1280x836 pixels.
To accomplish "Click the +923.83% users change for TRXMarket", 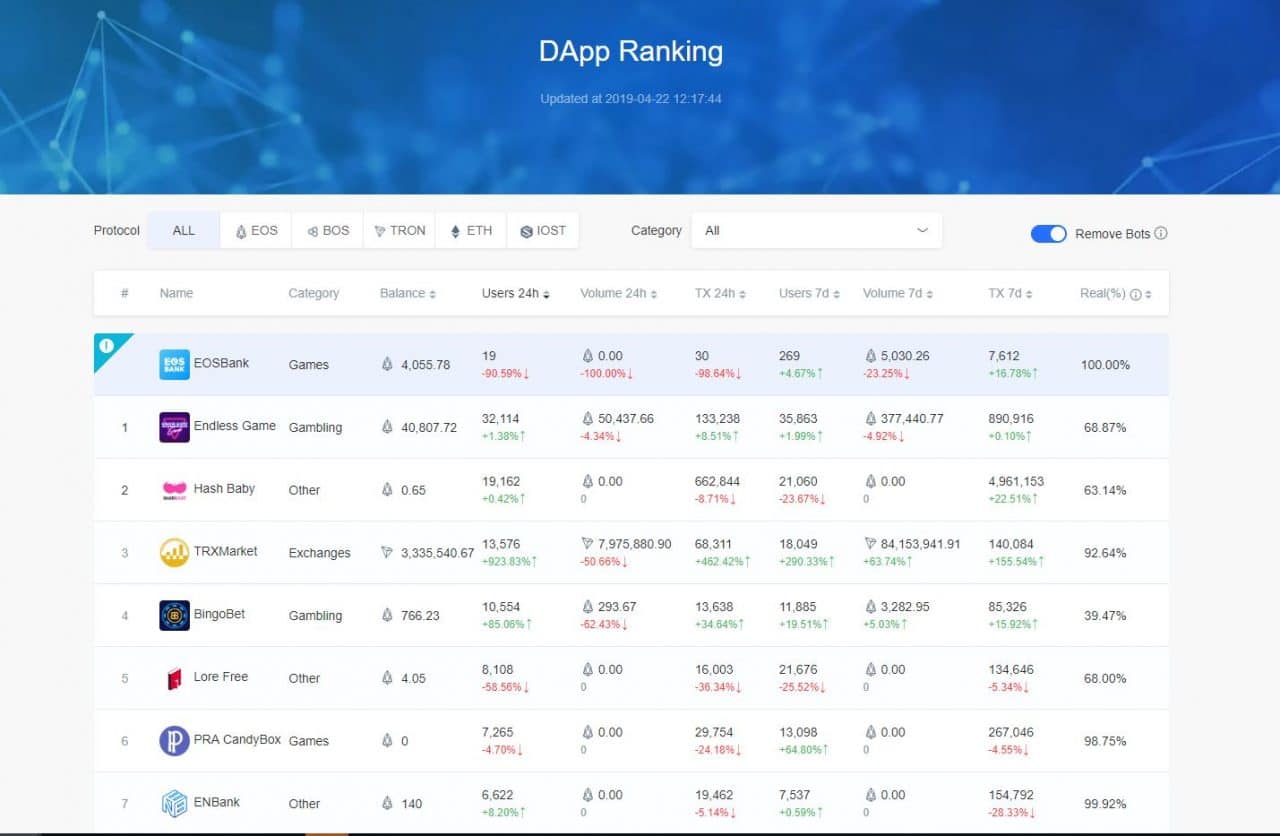I will (x=509, y=562).
